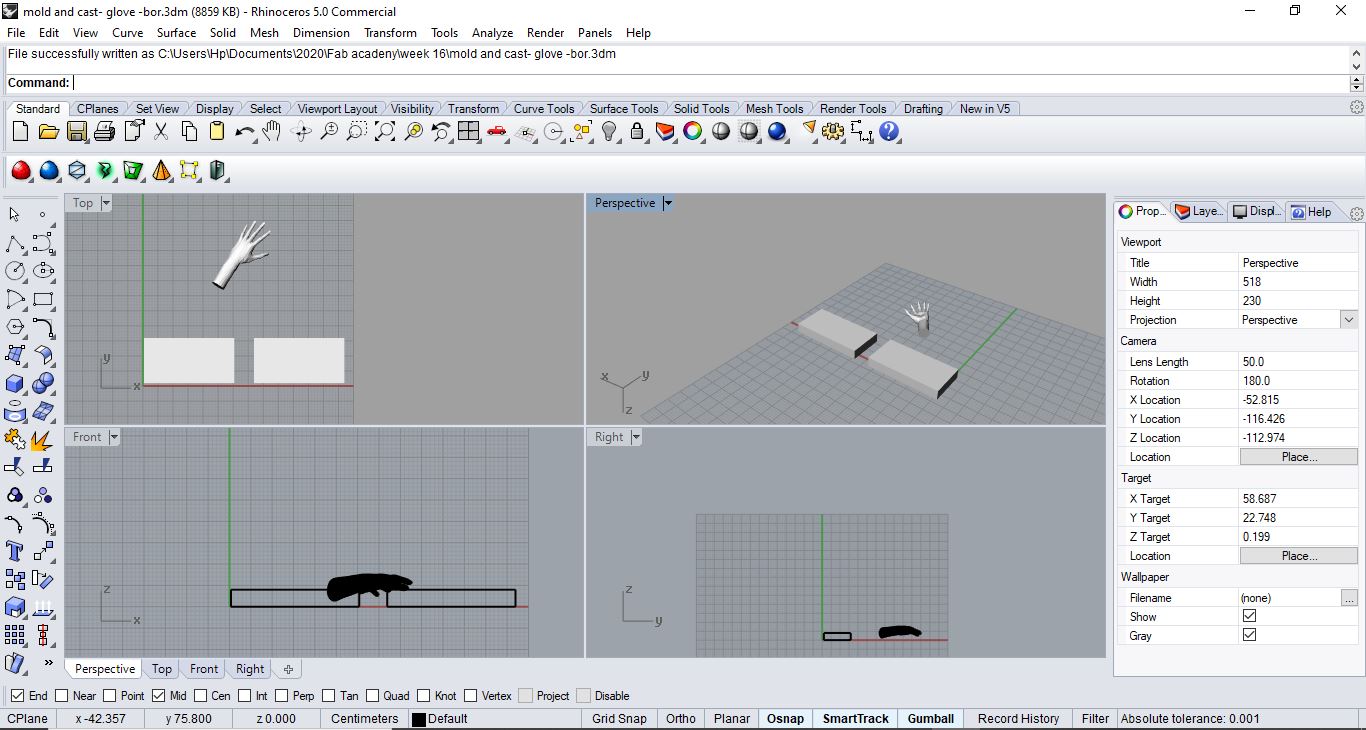
Task: Switch to the Curve Tools toolbar tab
Action: click(544, 108)
